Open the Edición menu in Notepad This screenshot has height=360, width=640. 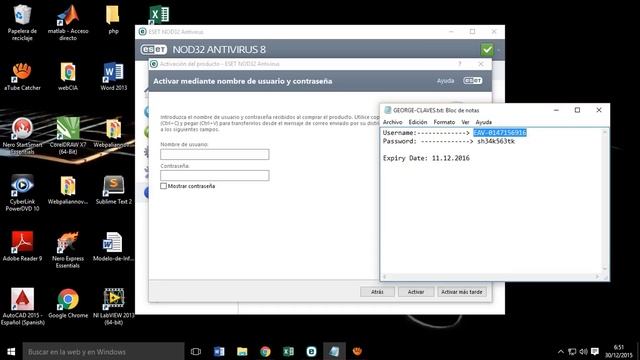click(x=418, y=122)
